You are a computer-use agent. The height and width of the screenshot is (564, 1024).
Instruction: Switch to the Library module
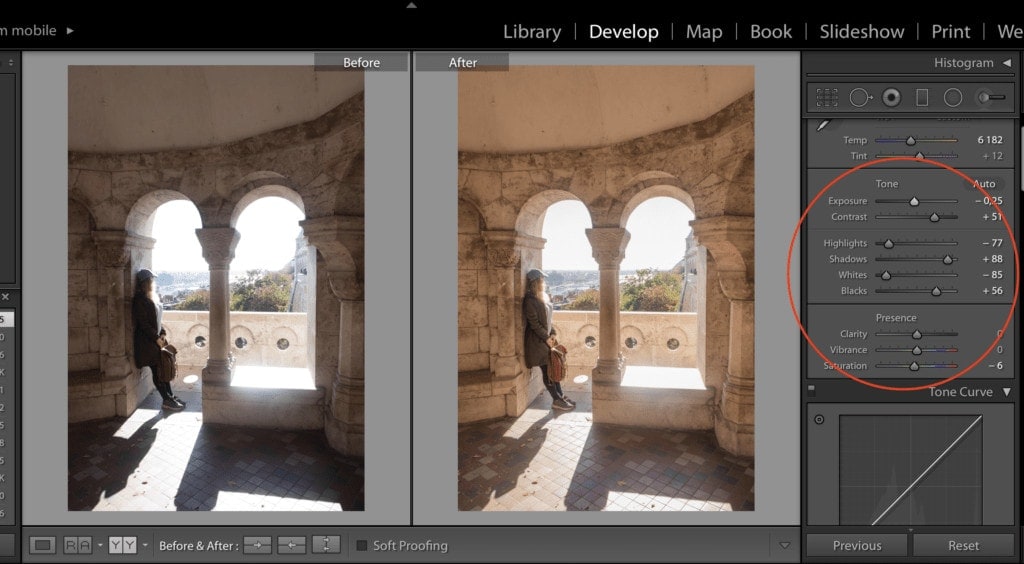pyautogui.click(x=531, y=32)
